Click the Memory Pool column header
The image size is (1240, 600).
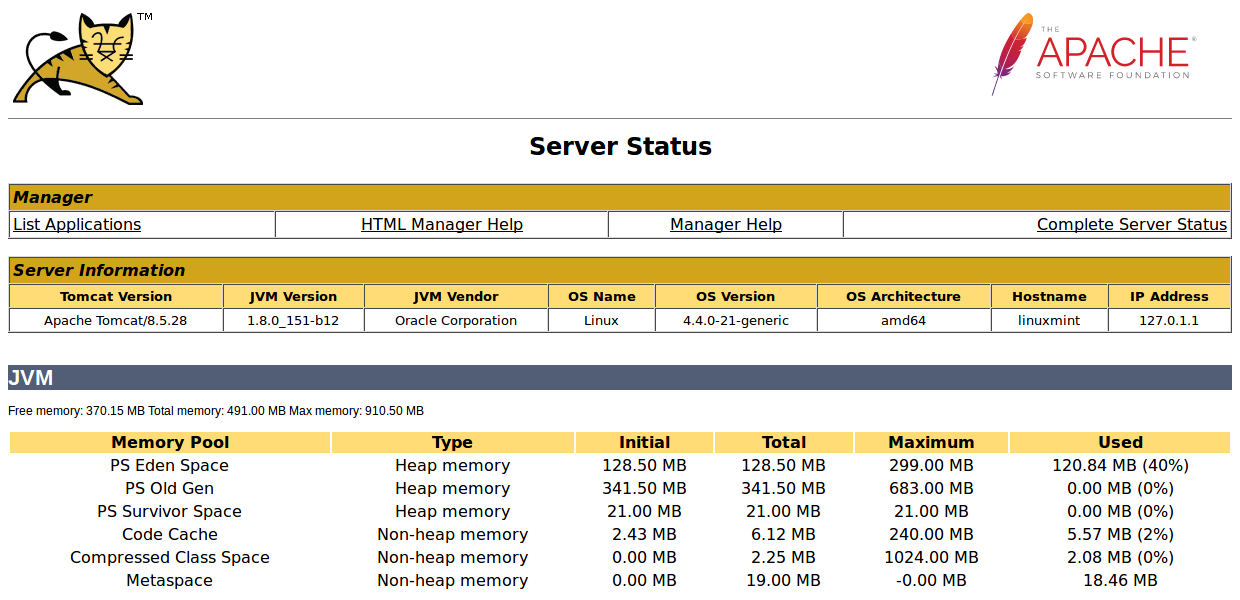[x=170, y=442]
